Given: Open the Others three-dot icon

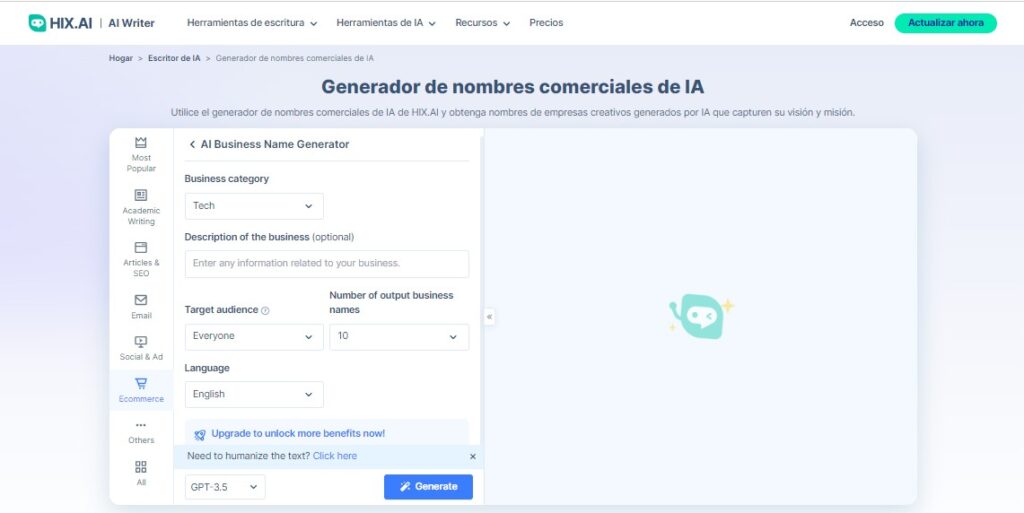Looking at the screenshot, I should coord(141,425).
